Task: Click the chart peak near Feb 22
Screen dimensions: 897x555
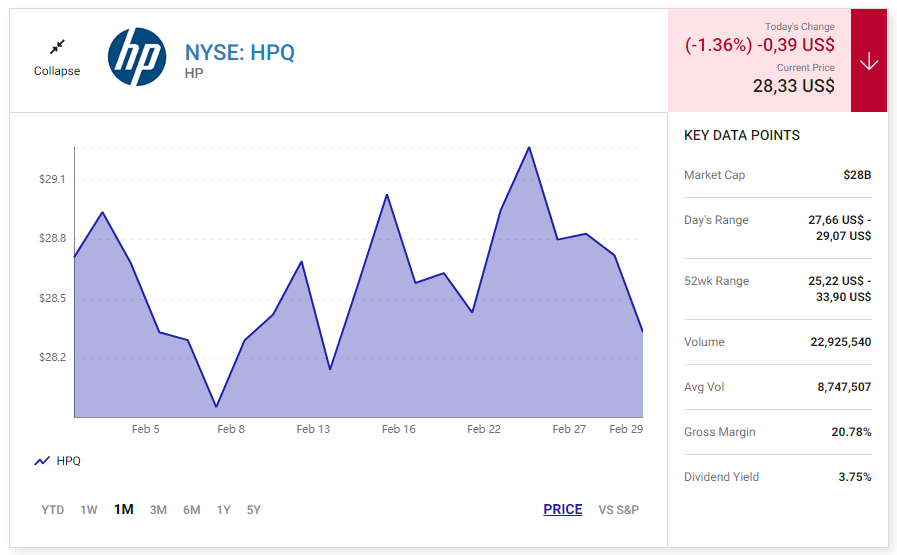Action: (x=529, y=148)
